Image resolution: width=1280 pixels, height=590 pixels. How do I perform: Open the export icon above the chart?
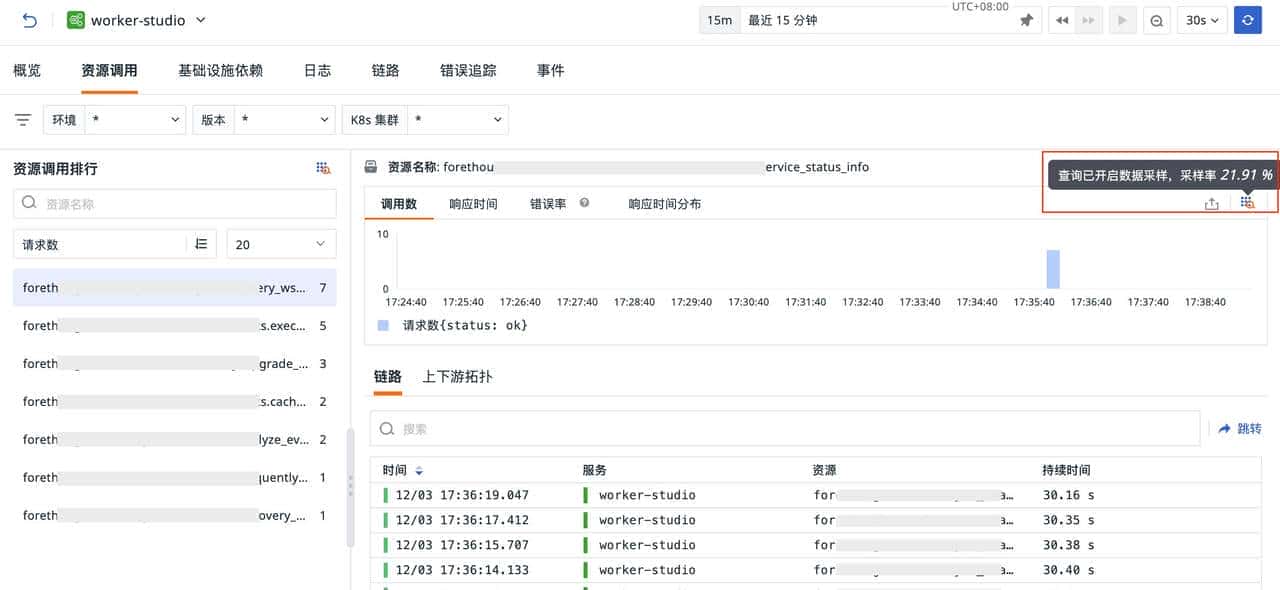click(x=1211, y=203)
